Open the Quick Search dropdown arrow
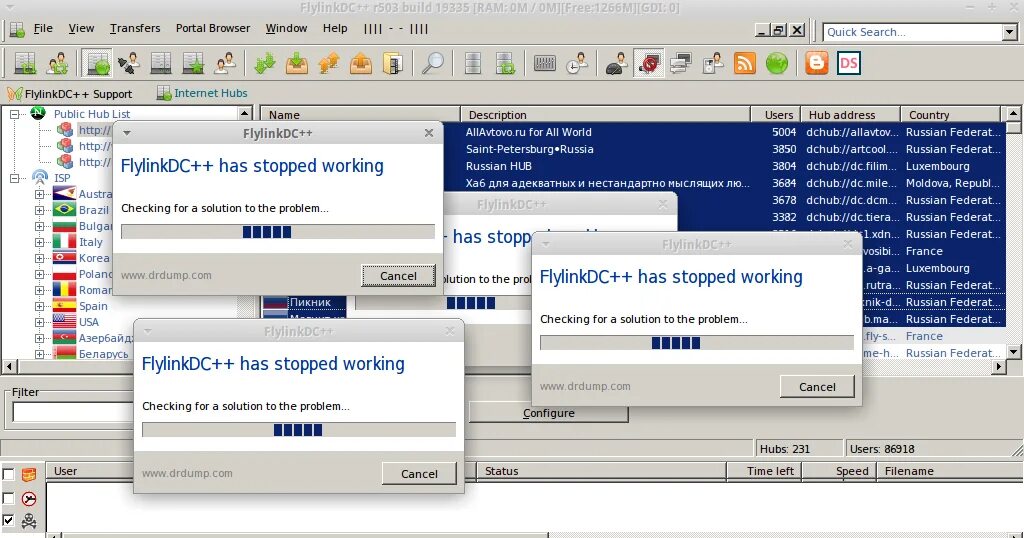This screenshot has width=1024, height=538. (x=1010, y=32)
